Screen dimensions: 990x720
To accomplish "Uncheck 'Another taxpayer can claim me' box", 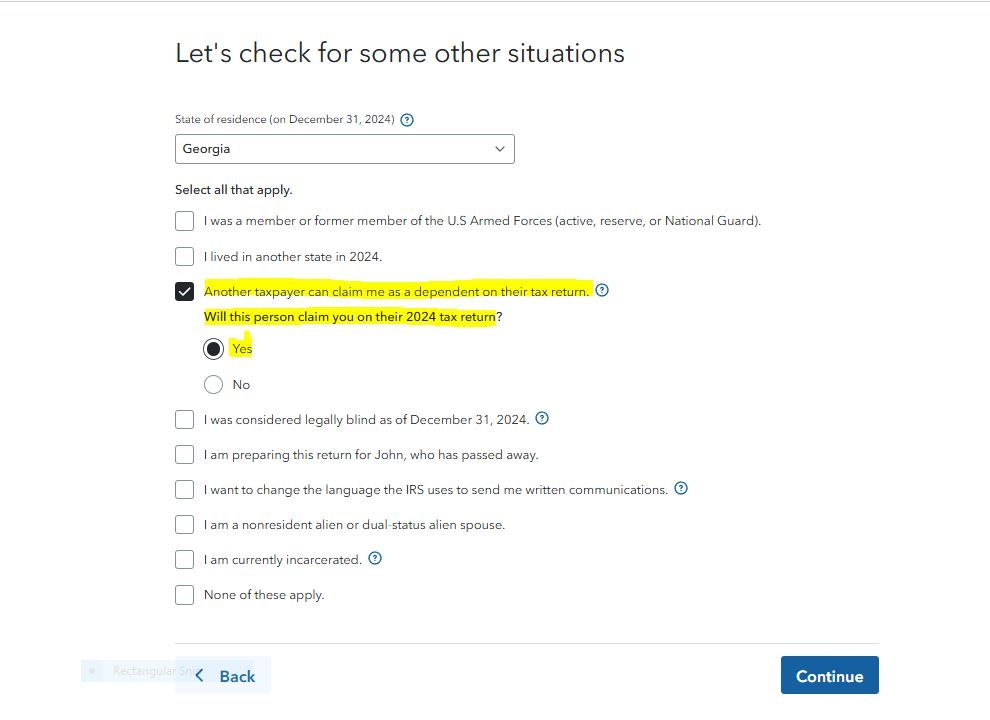I will click(184, 291).
